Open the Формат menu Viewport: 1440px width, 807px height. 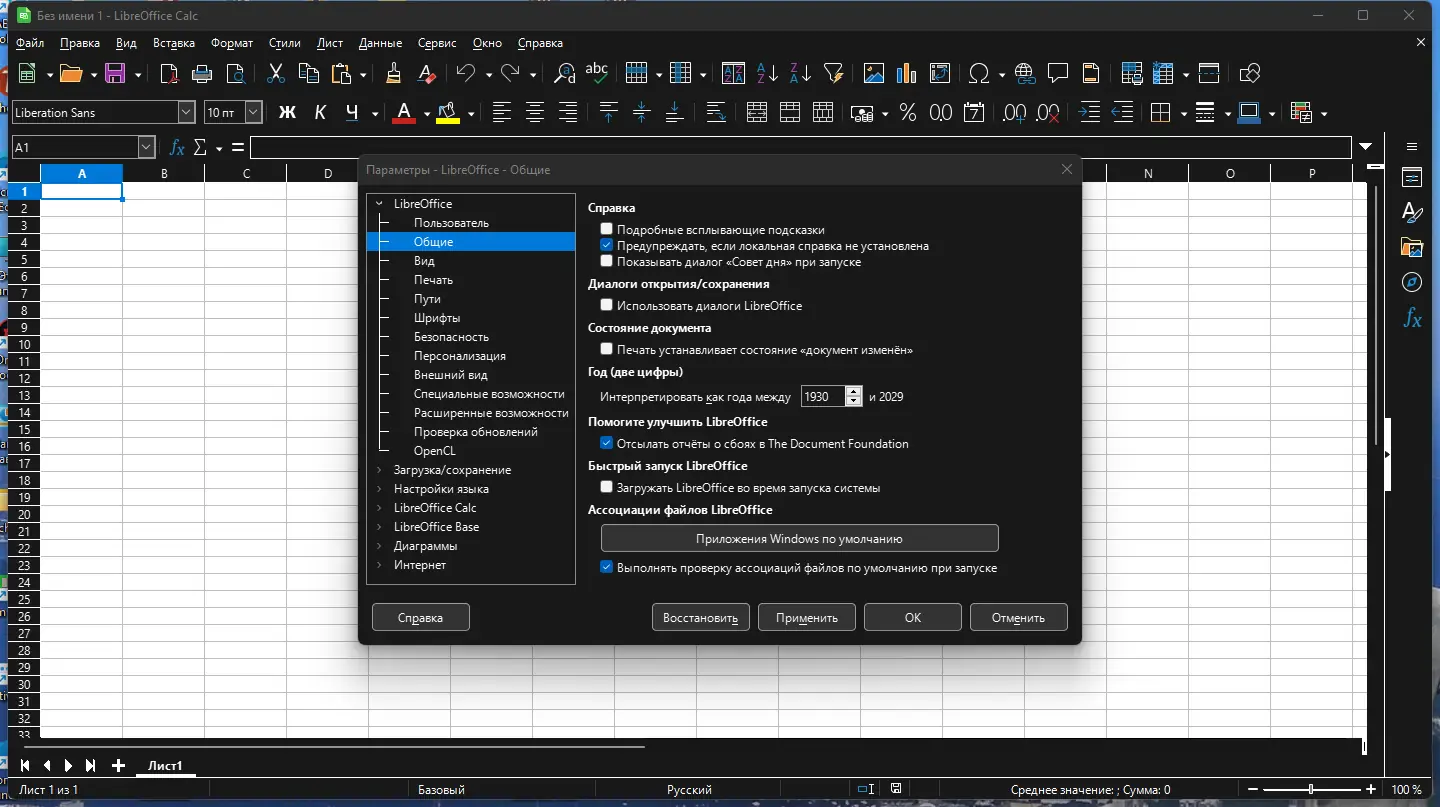232,43
